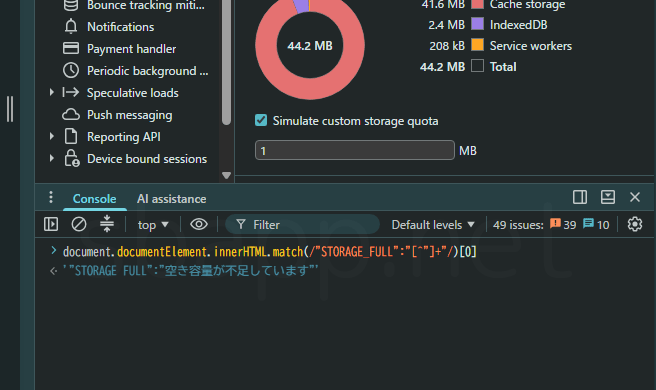The width and height of the screenshot is (656, 390).
Task: Click the Reporting API document icon
Action: click(71, 136)
